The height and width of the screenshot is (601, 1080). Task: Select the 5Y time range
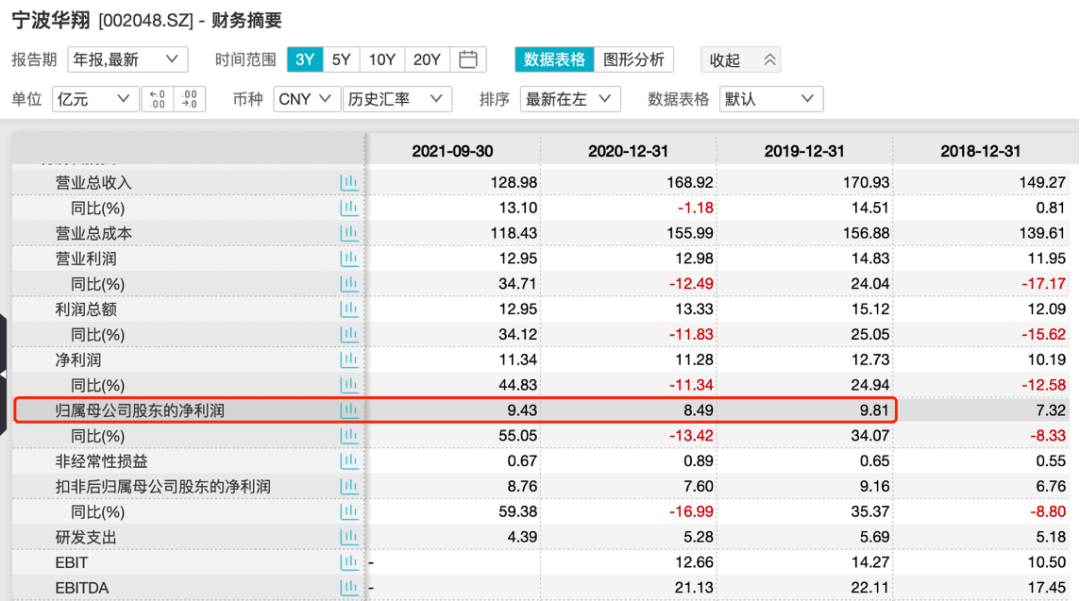341,60
